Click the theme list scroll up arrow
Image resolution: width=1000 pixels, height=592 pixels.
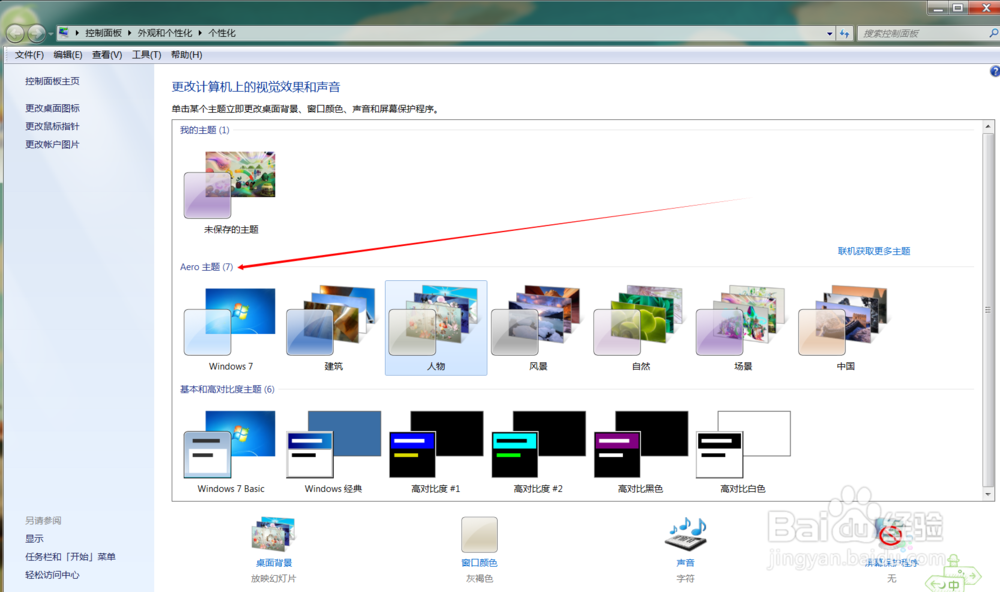(988, 126)
